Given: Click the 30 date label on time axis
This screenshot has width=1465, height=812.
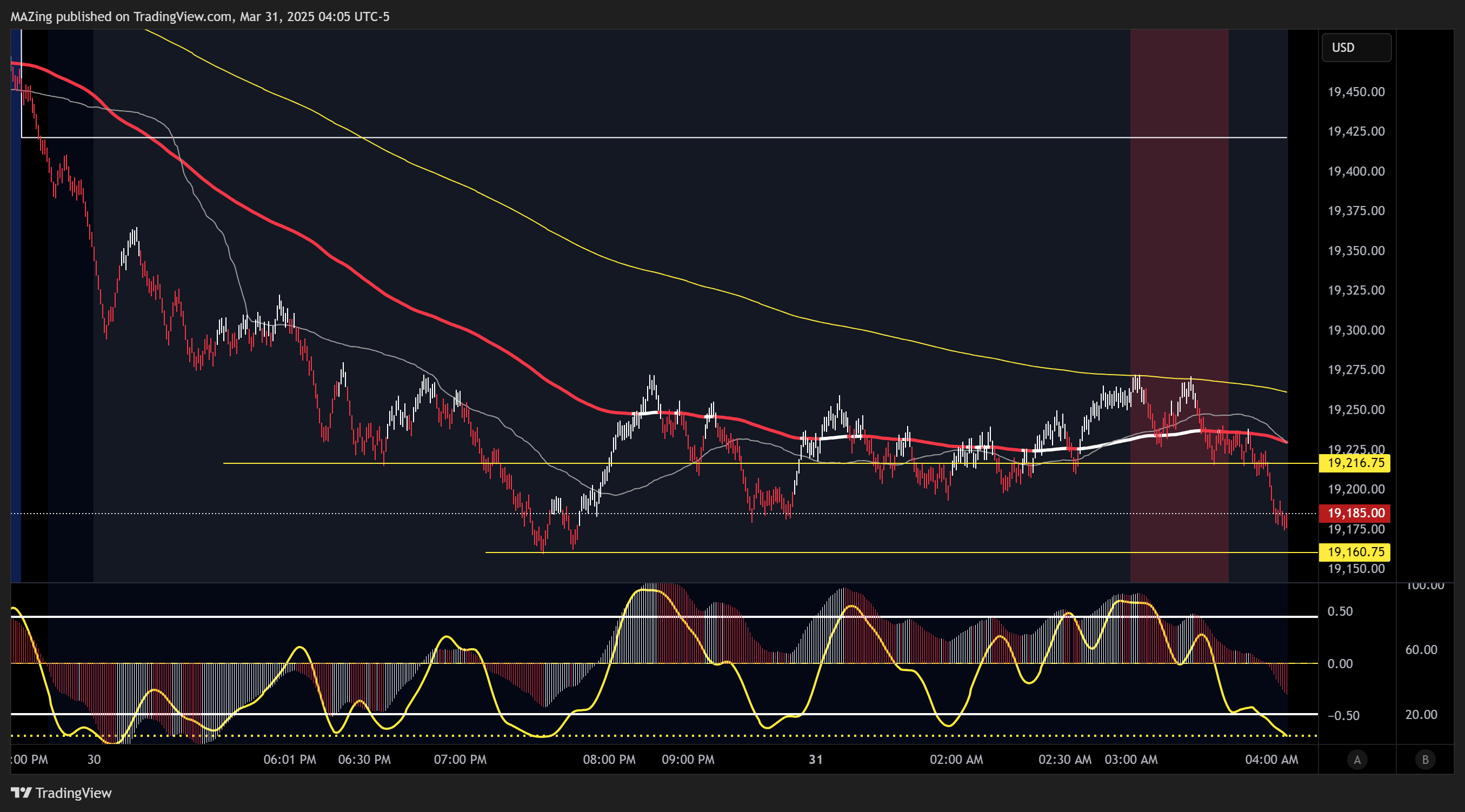Looking at the screenshot, I should (x=94, y=760).
